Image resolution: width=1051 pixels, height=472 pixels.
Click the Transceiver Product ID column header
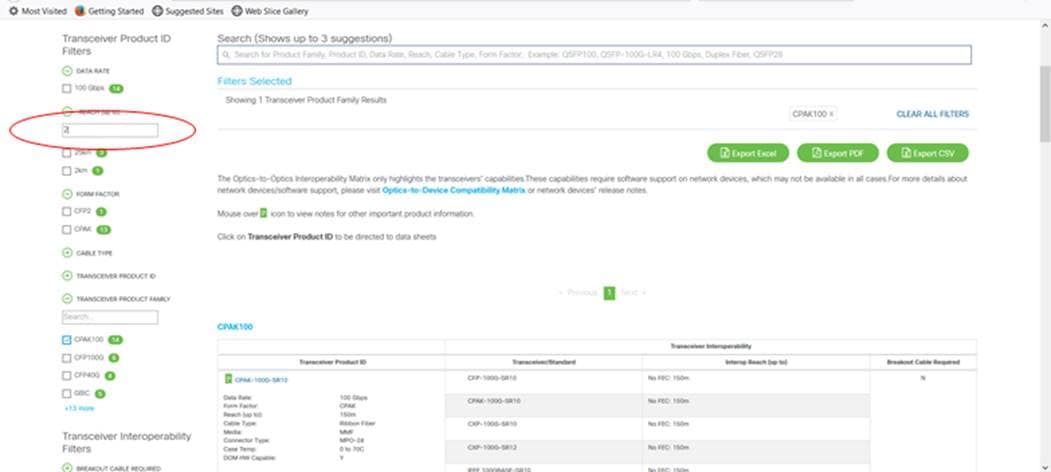click(x=332, y=362)
